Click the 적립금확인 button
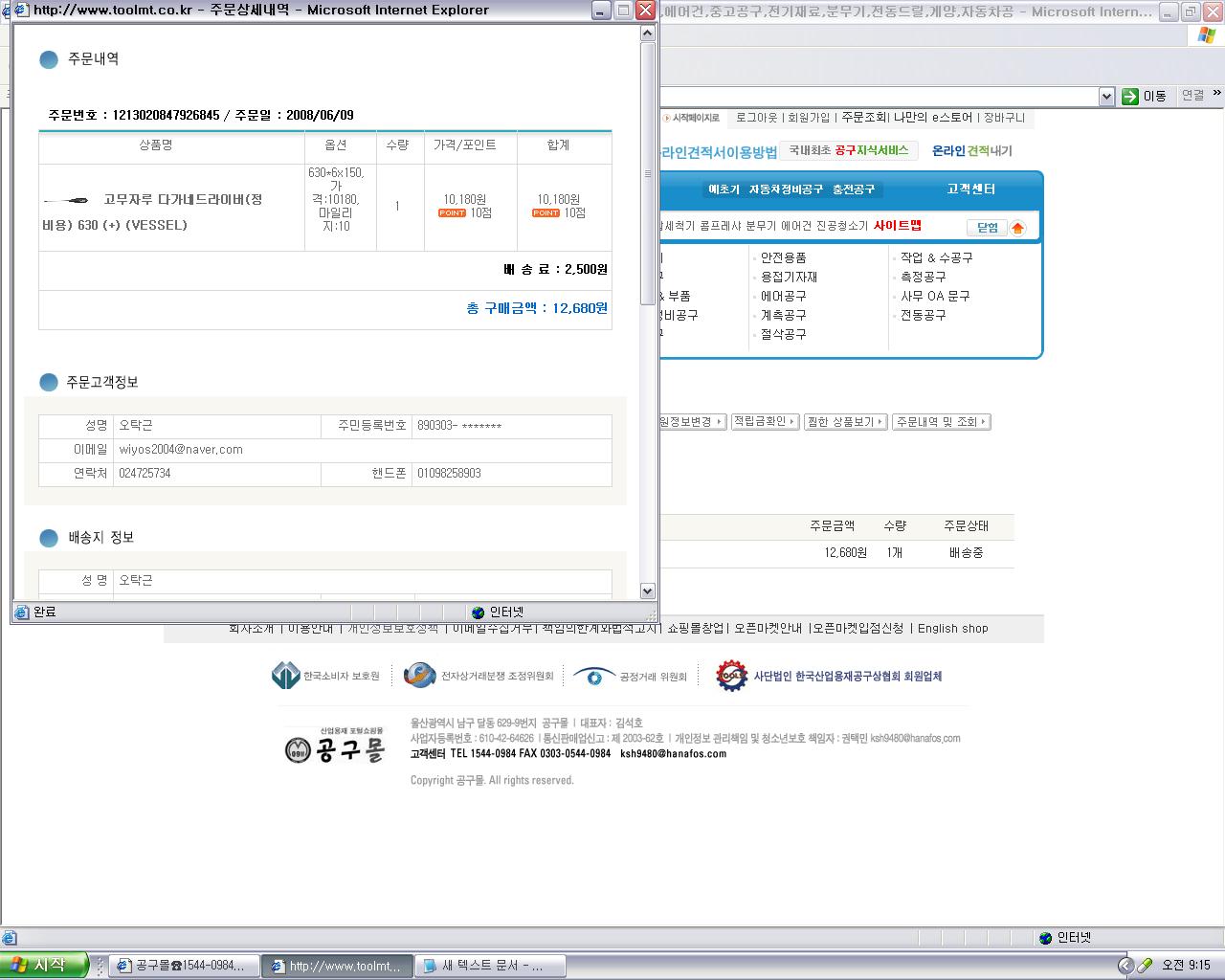This screenshot has height=980, width=1225. tap(765, 422)
